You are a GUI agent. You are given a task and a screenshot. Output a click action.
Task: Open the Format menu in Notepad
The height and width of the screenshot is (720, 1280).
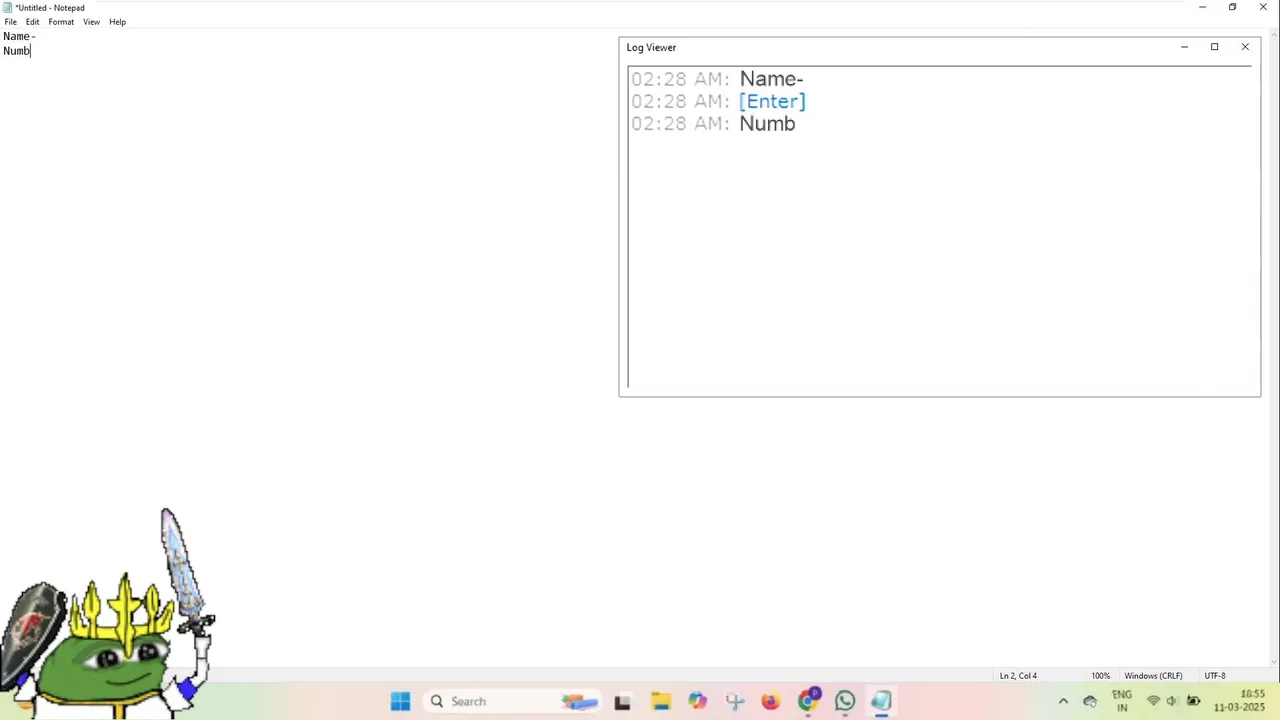click(61, 22)
